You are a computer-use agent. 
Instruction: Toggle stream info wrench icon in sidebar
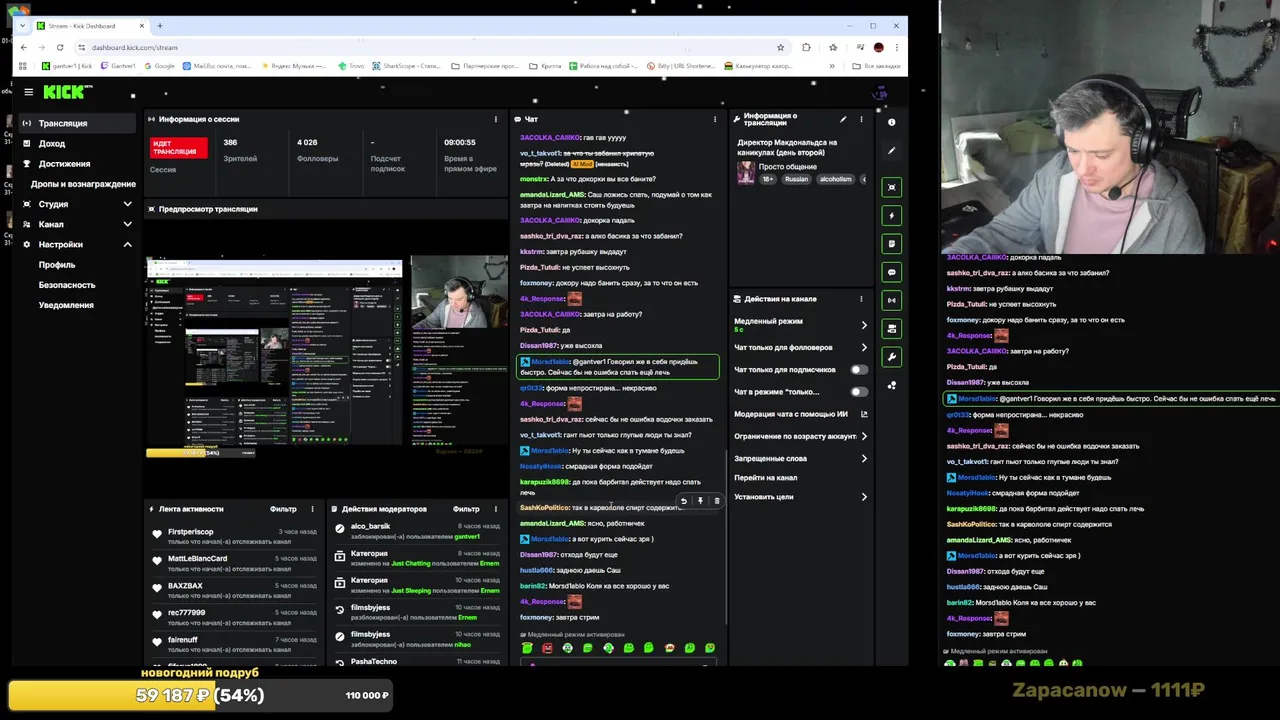click(x=892, y=356)
